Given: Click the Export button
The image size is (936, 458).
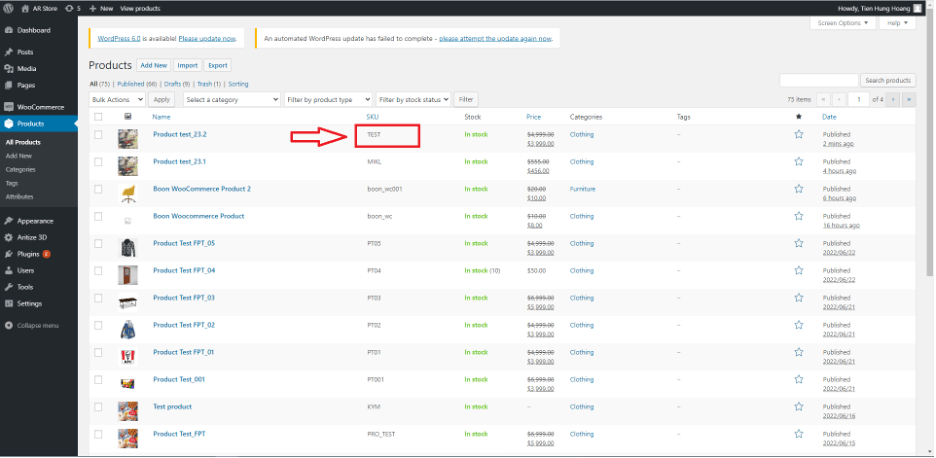Looking at the screenshot, I should pyautogui.click(x=218, y=66).
